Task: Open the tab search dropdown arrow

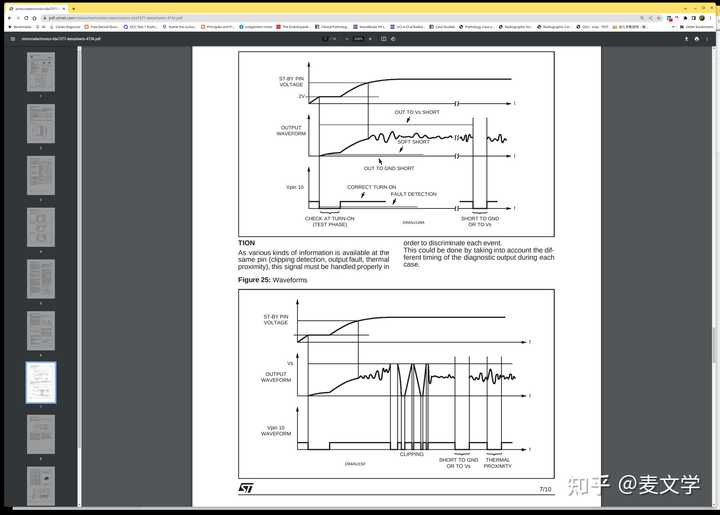Action: pyautogui.click(x=73, y=9)
